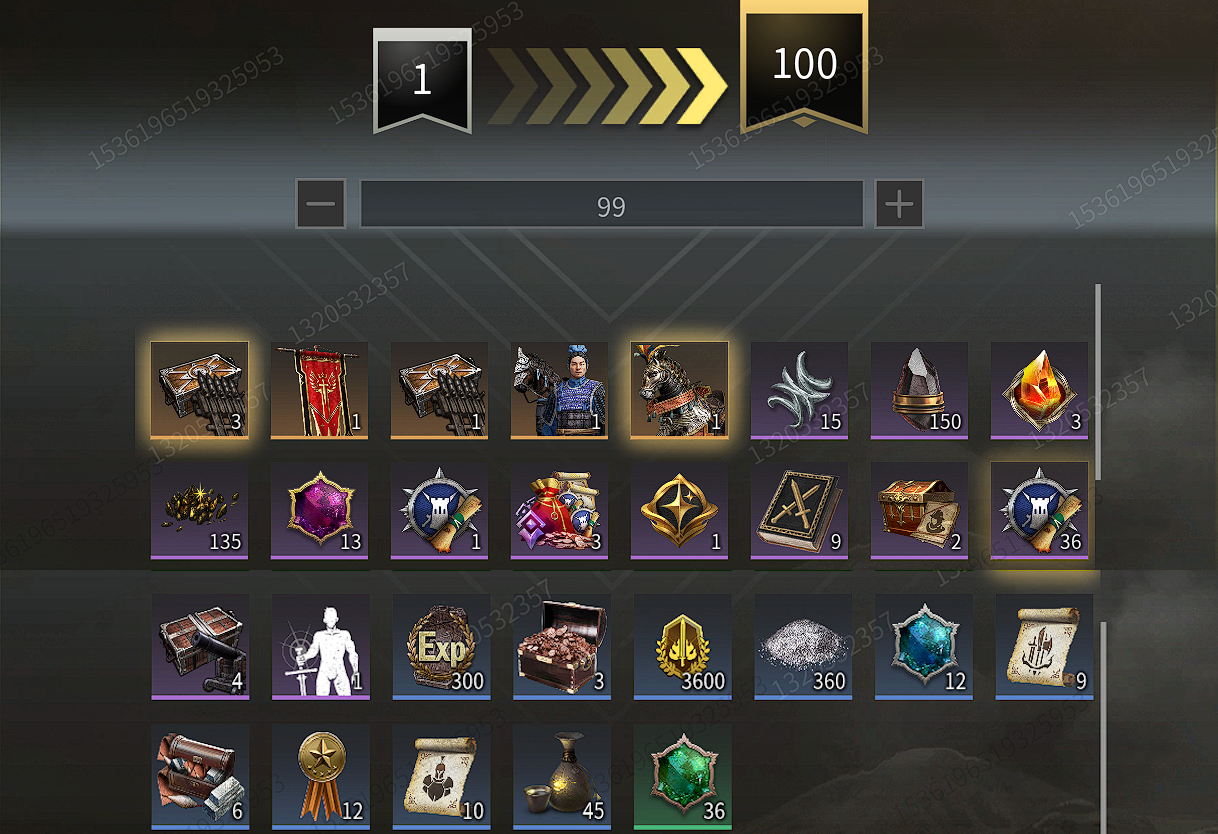Select the purple gem reward showing 13
The height and width of the screenshot is (834, 1218).
point(320,510)
